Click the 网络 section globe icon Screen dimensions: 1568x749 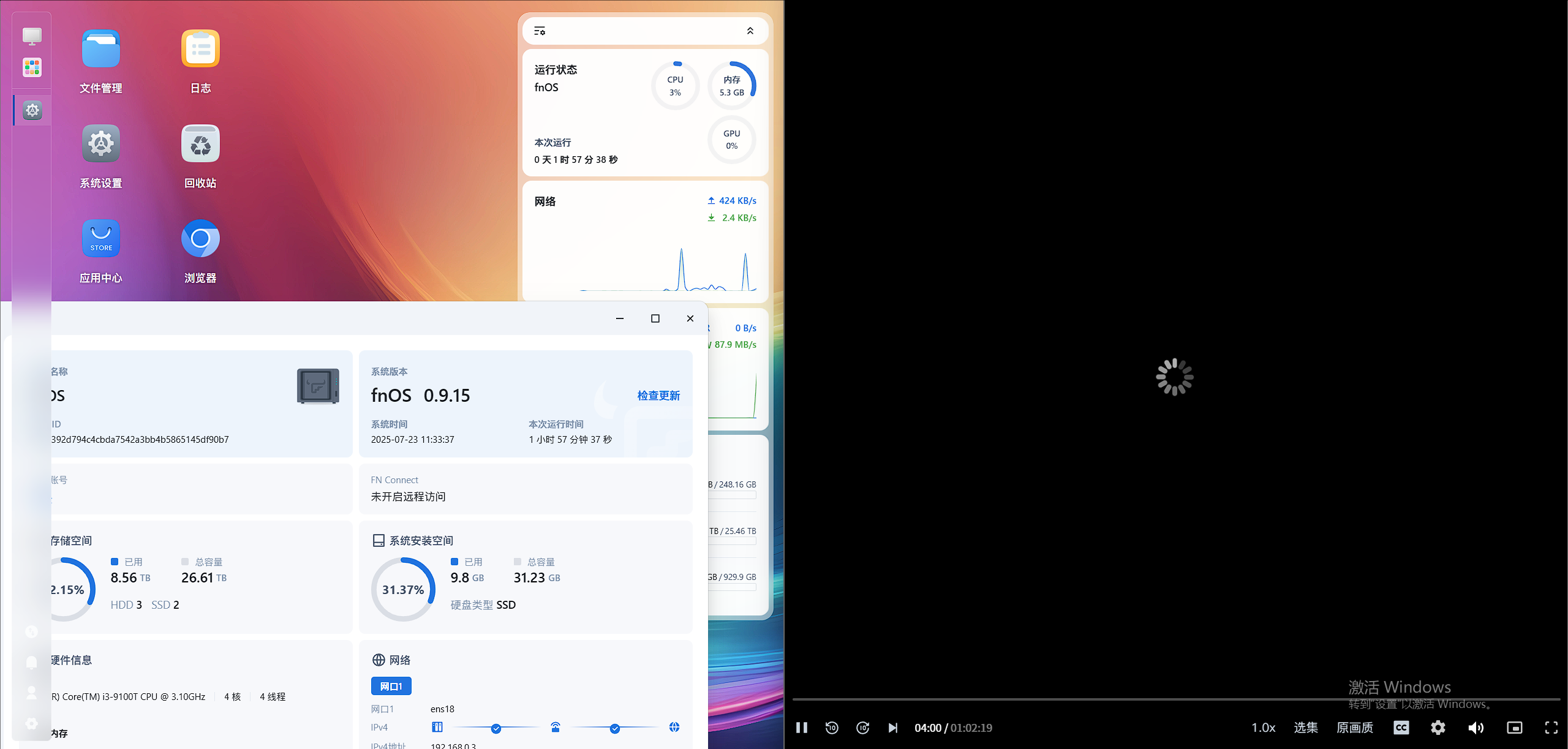point(379,660)
